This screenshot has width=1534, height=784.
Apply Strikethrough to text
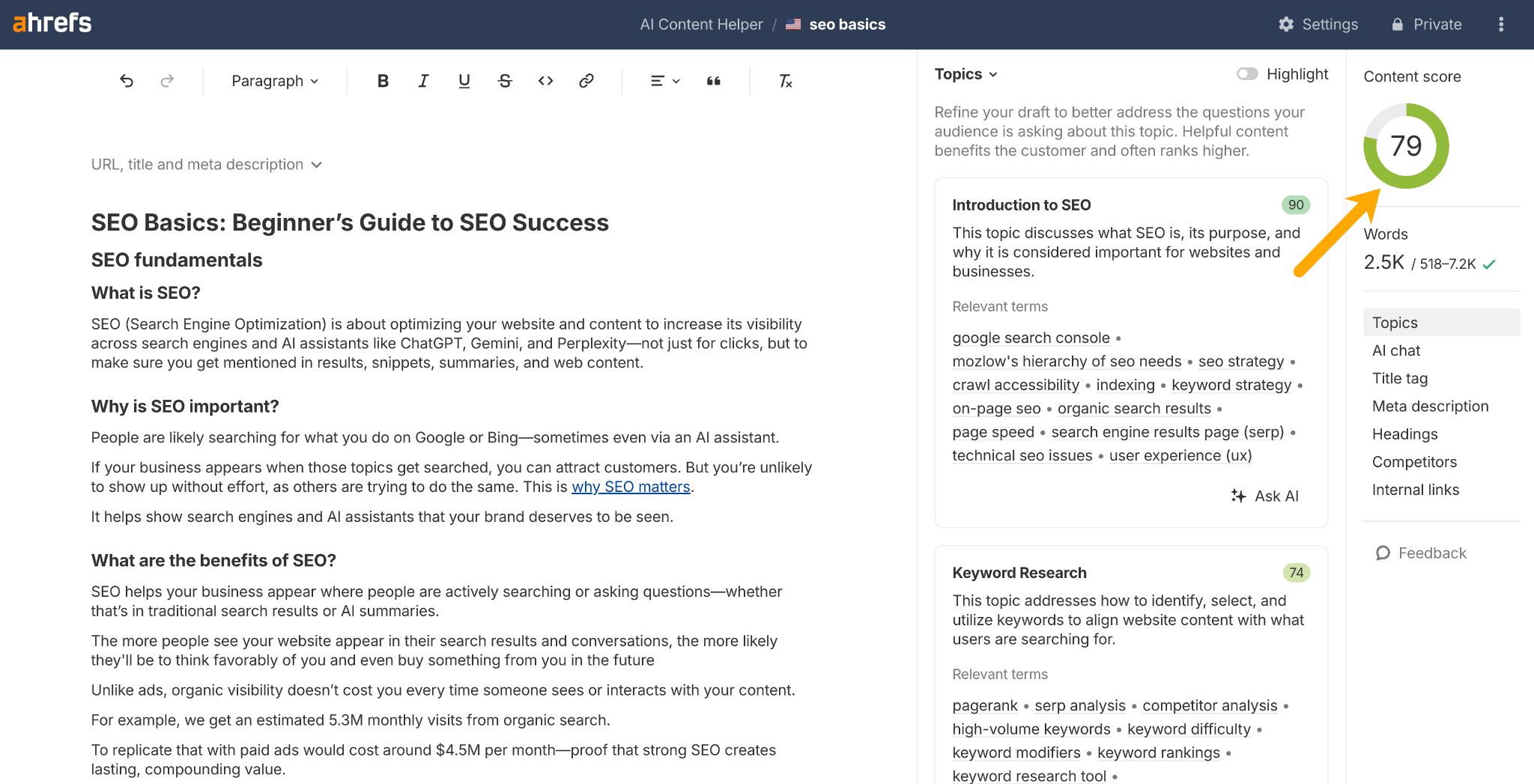tap(505, 81)
